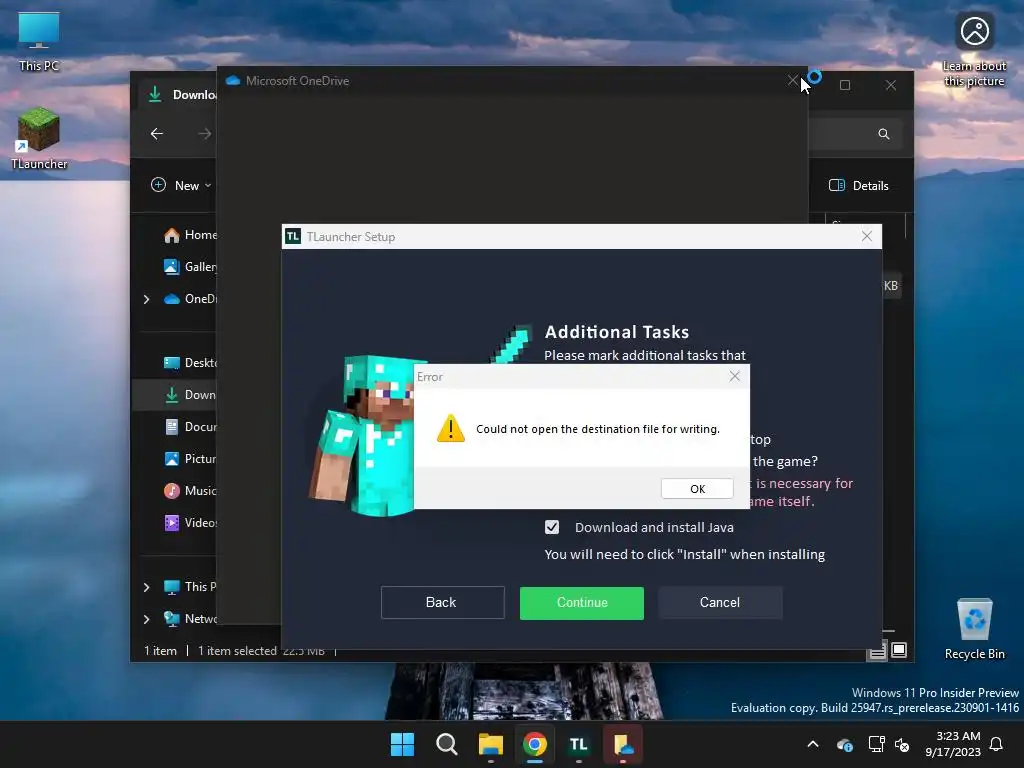This screenshot has width=1024, height=768.
Task: Open Gallery in Explorer sidebar
Action: [190, 266]
